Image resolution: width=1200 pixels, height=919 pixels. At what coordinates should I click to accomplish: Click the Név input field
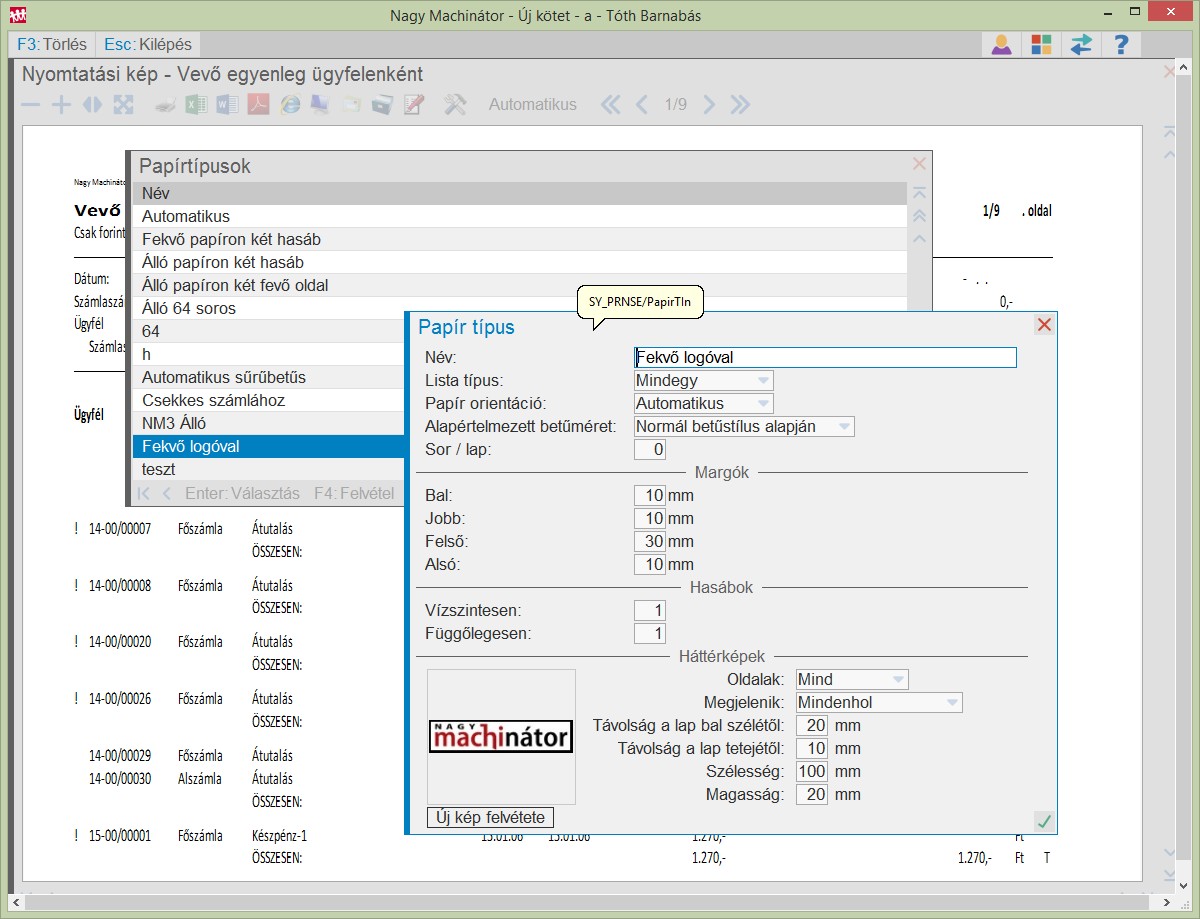pos(825,357)
